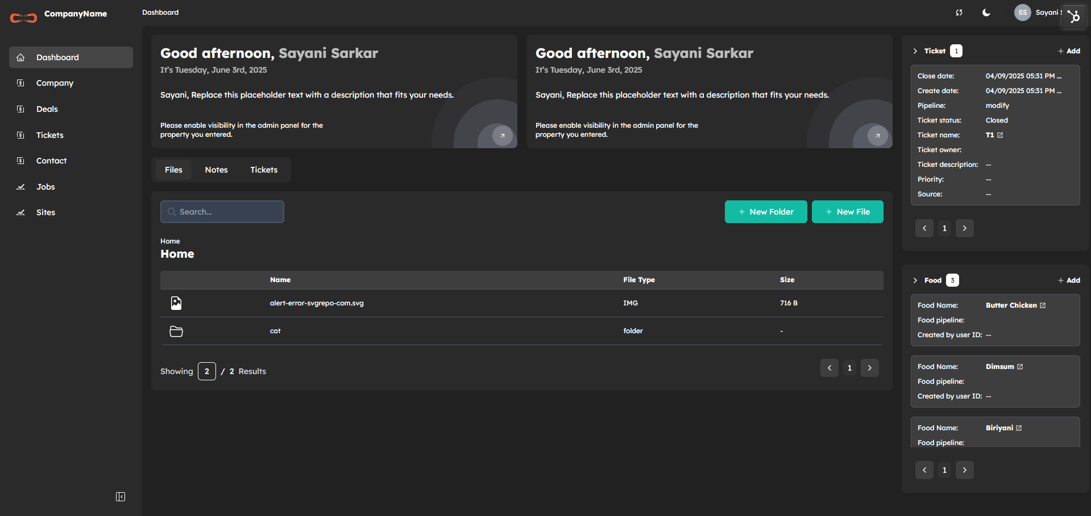Collapse the Food panel chevron
This screenshot has height=516, width=1091.
click(x=915, y=280)
